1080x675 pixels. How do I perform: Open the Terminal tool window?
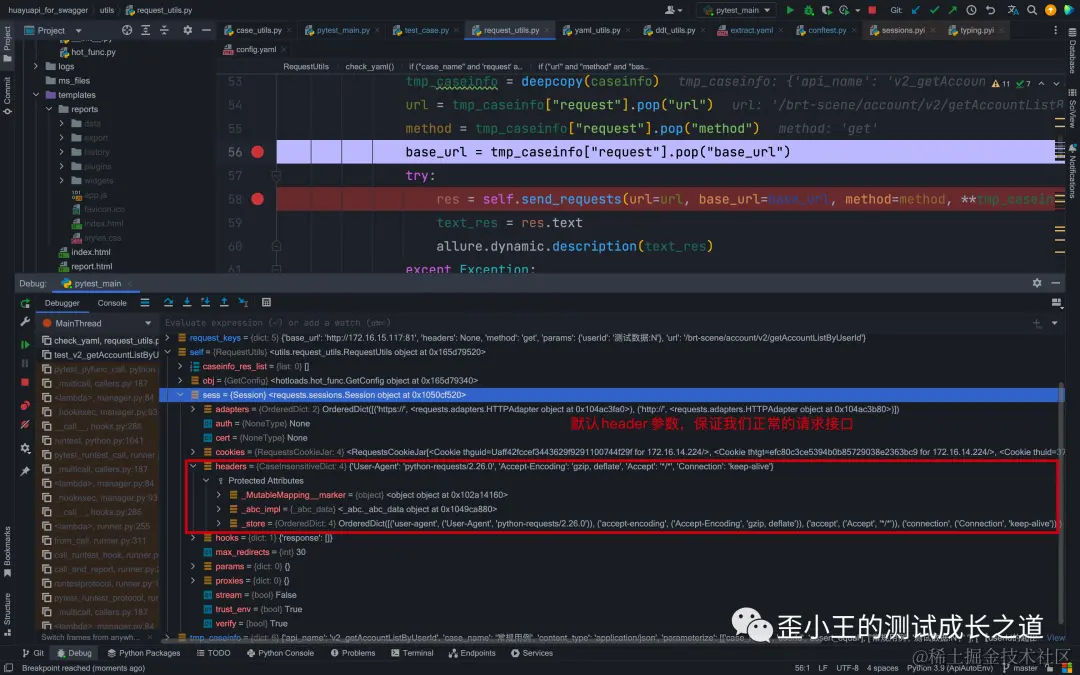pyautogui.click(x=412, y=653)
